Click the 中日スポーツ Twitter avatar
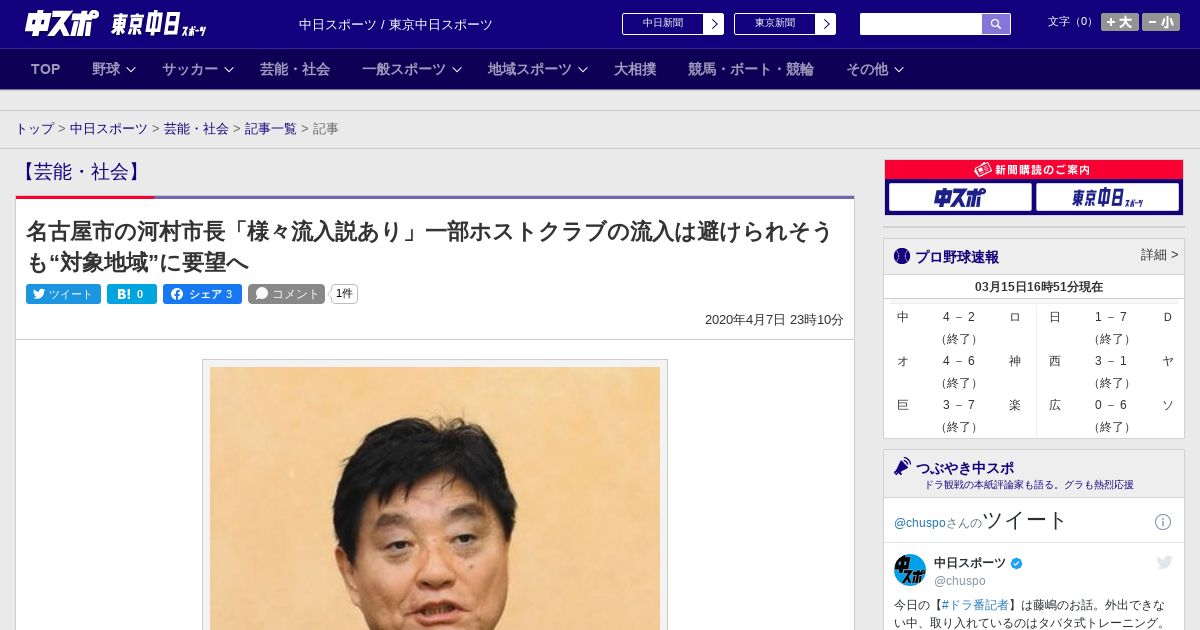Screen dimensions: 1200x630 [x=910, y=570]
